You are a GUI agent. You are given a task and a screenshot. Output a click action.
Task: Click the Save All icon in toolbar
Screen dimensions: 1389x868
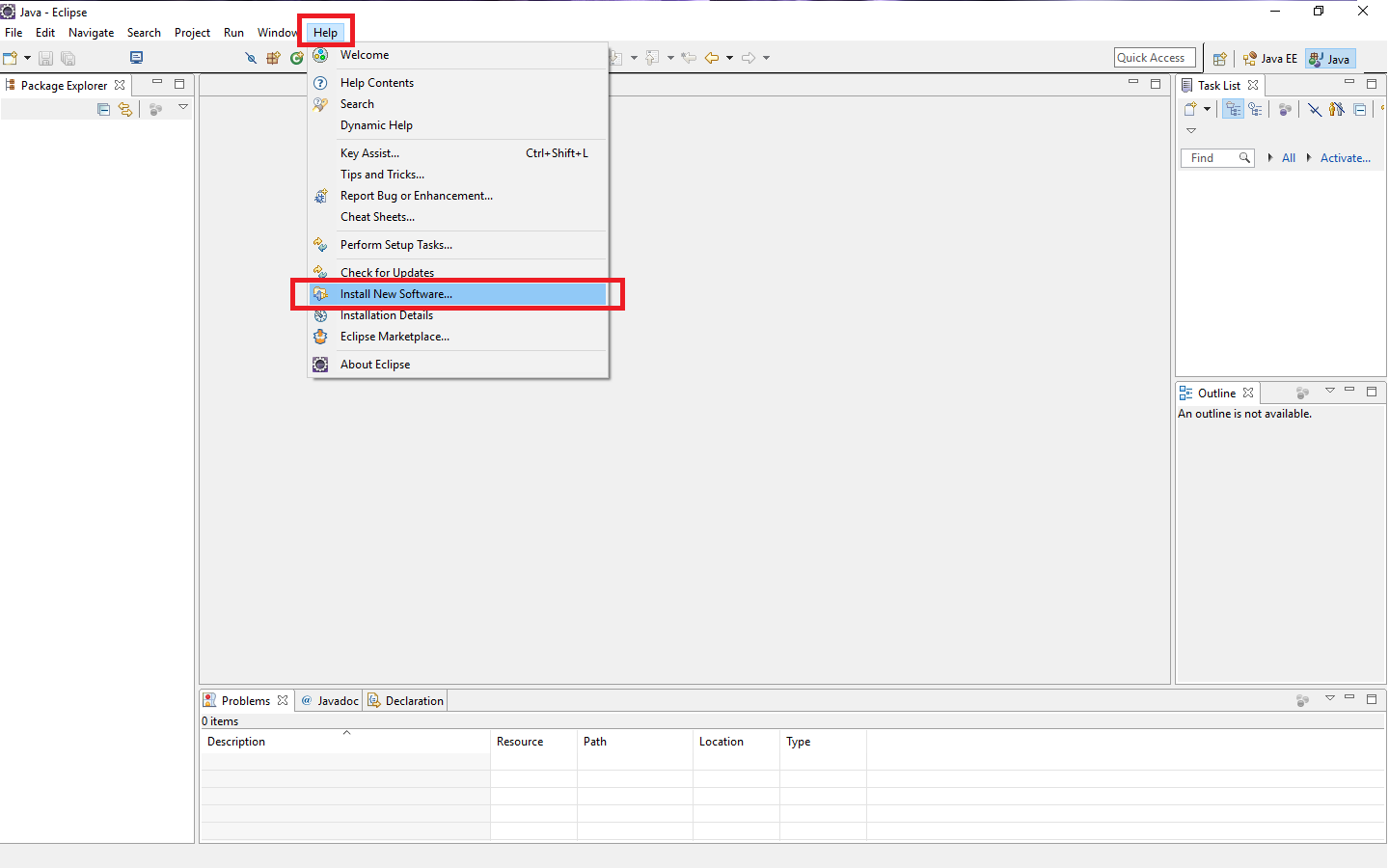point(68,58)
